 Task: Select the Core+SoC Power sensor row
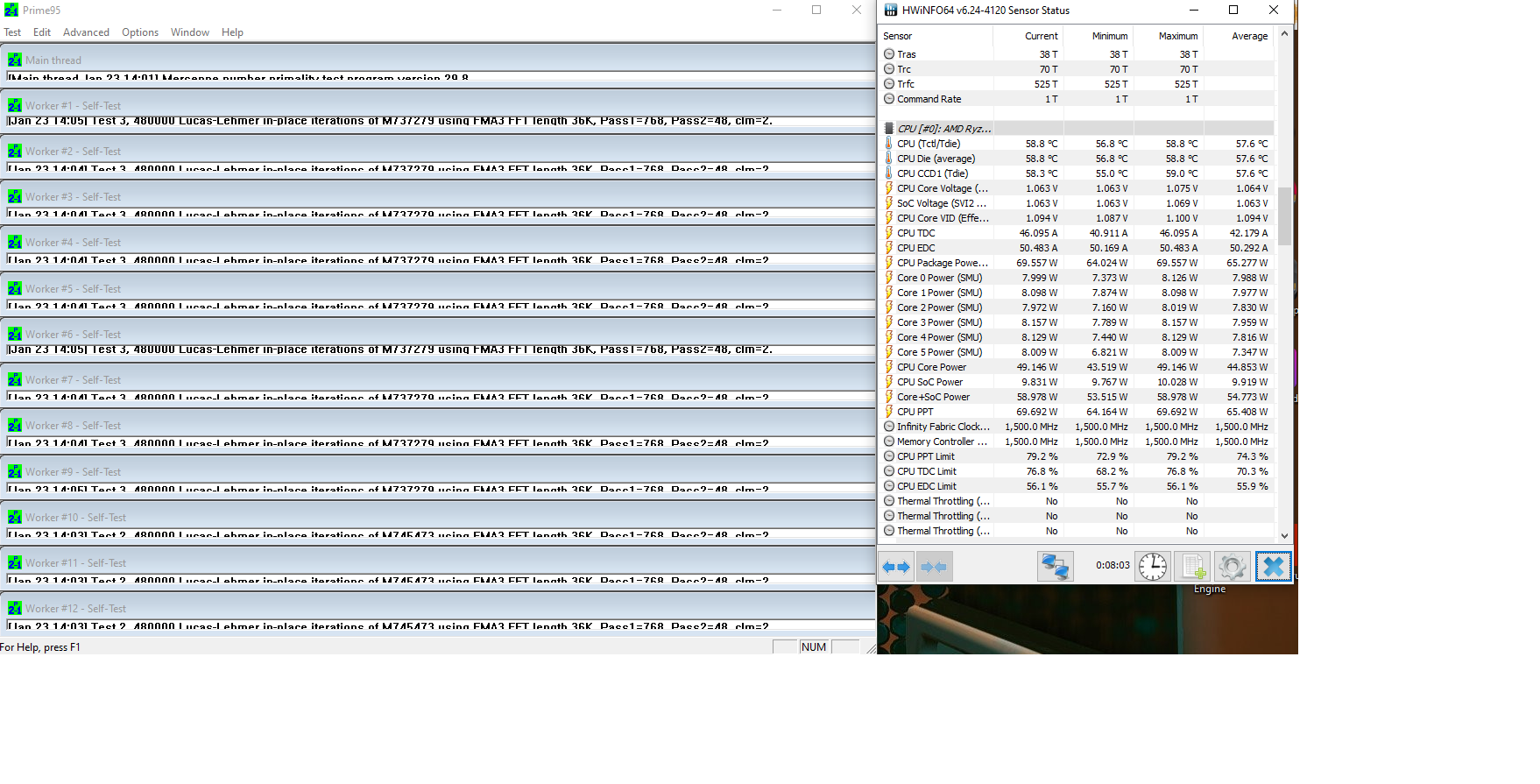(x=1077, y=397)
